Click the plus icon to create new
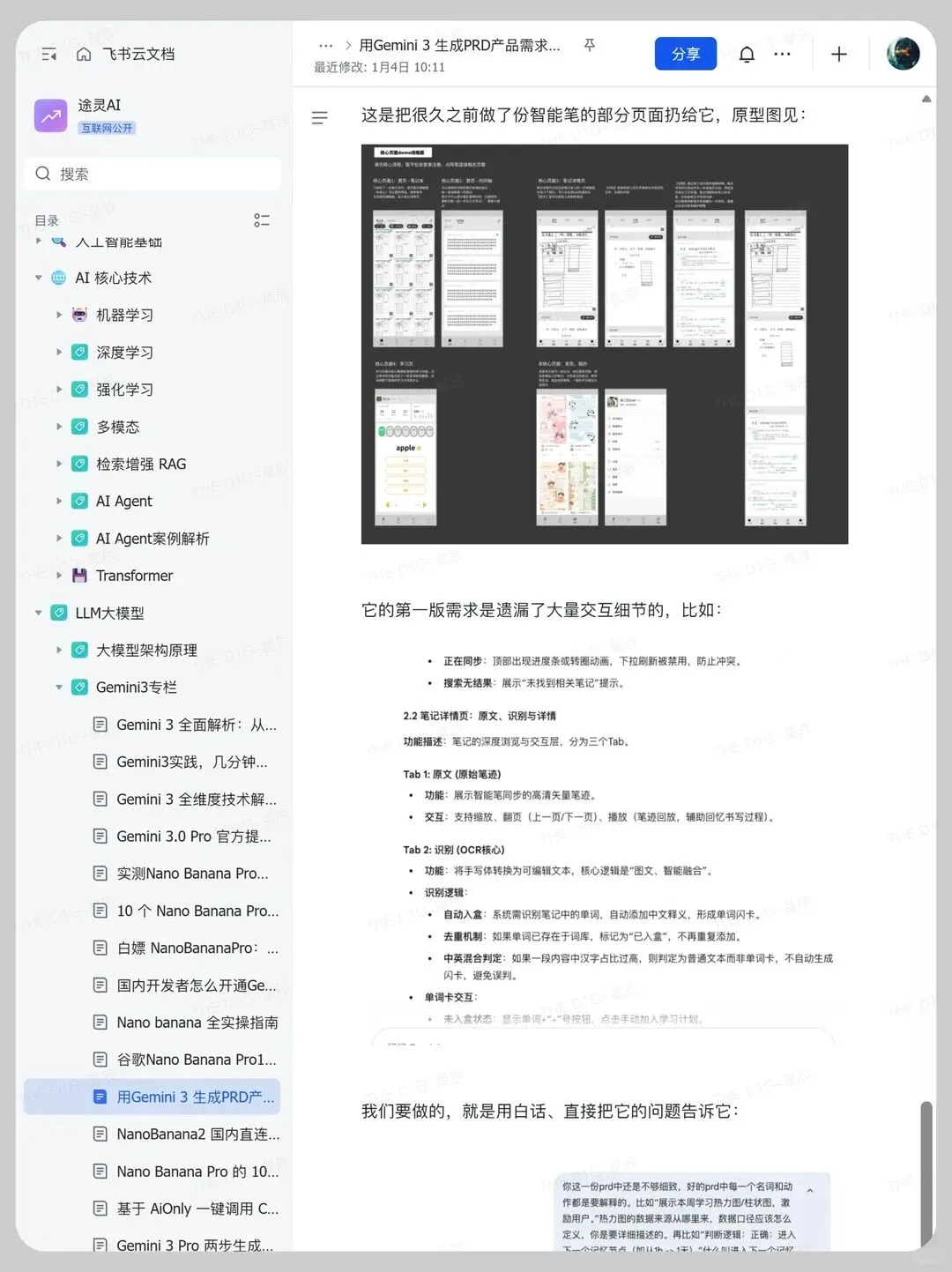 (x=839, y=55)
